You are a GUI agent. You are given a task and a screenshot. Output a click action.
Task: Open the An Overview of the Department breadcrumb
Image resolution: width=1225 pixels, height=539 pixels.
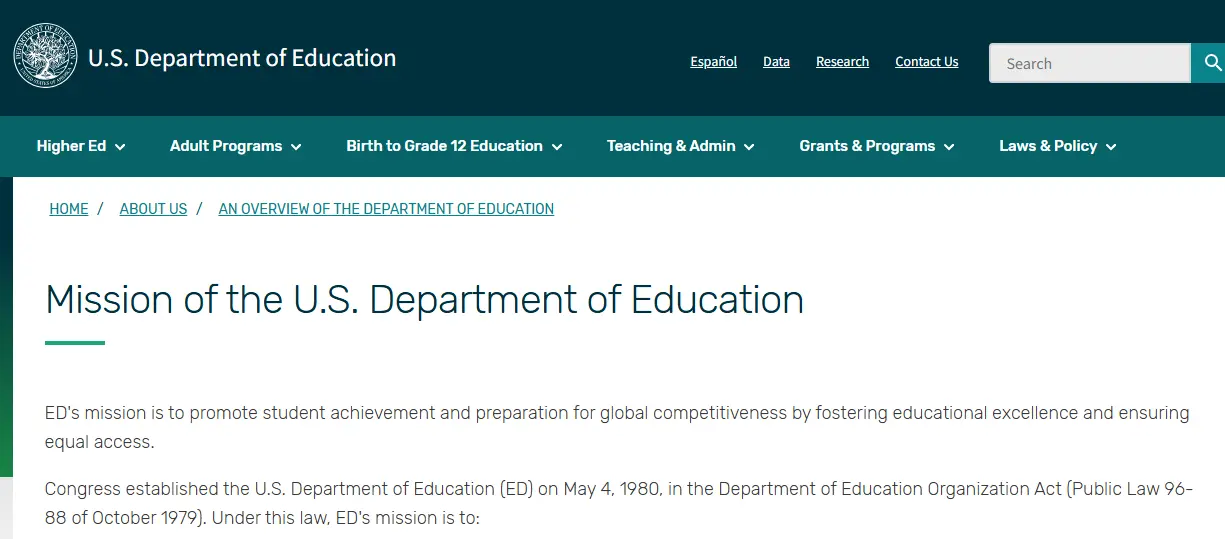(386, 209)
